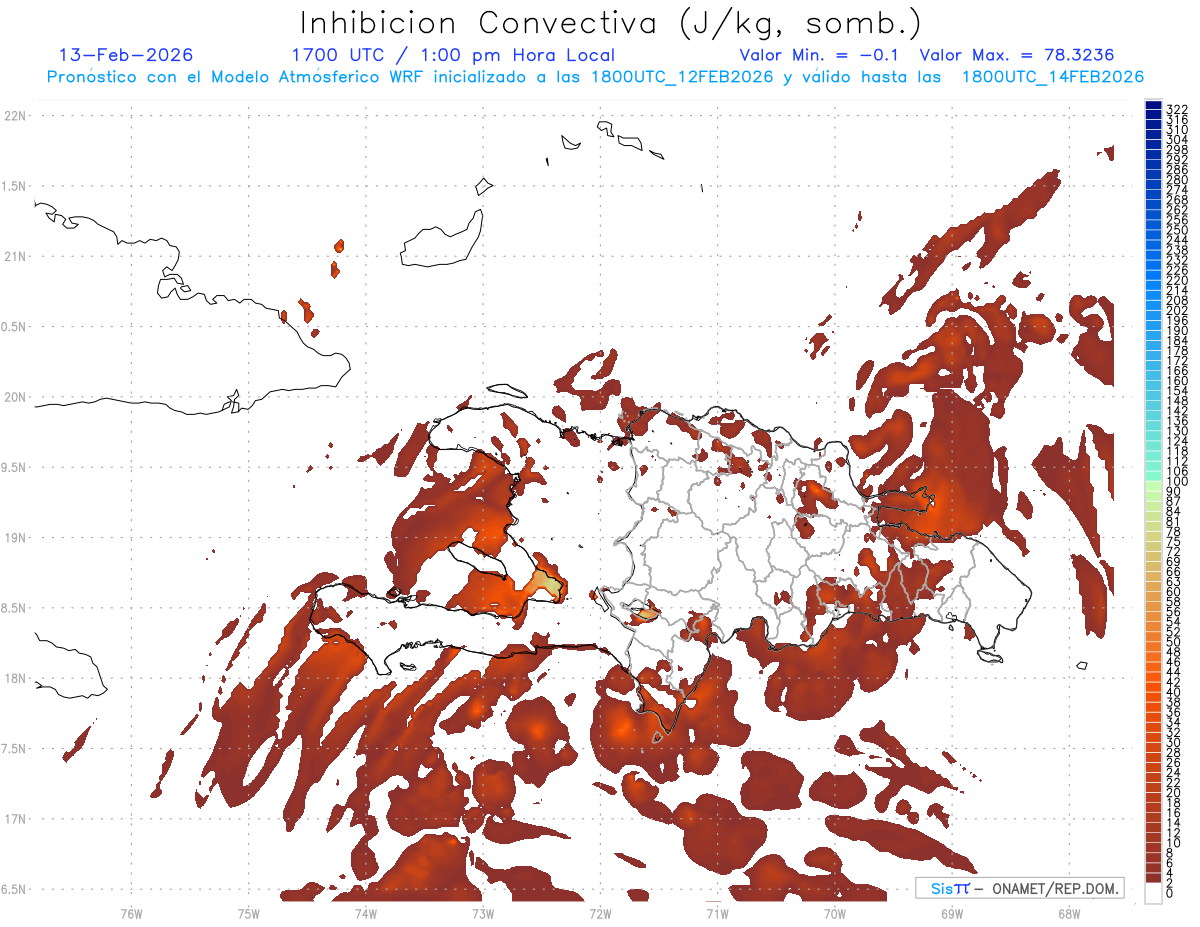This screenshot has height=927, width=1200.
Task: Click the '6.5N' latitude label
Action: click(x=14, y=890)
